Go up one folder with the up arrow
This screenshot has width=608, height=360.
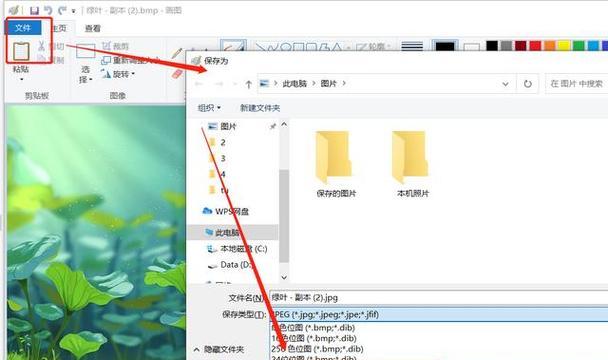coord(249,84)
